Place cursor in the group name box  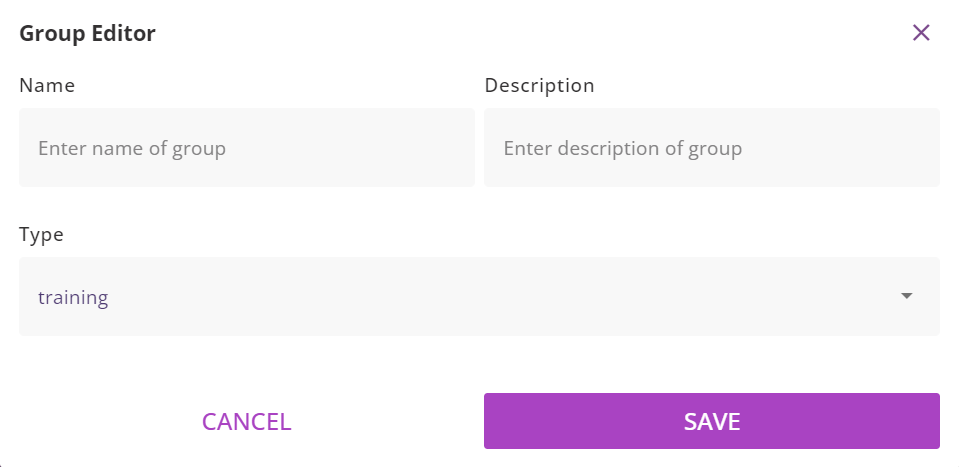pos(246,148)
